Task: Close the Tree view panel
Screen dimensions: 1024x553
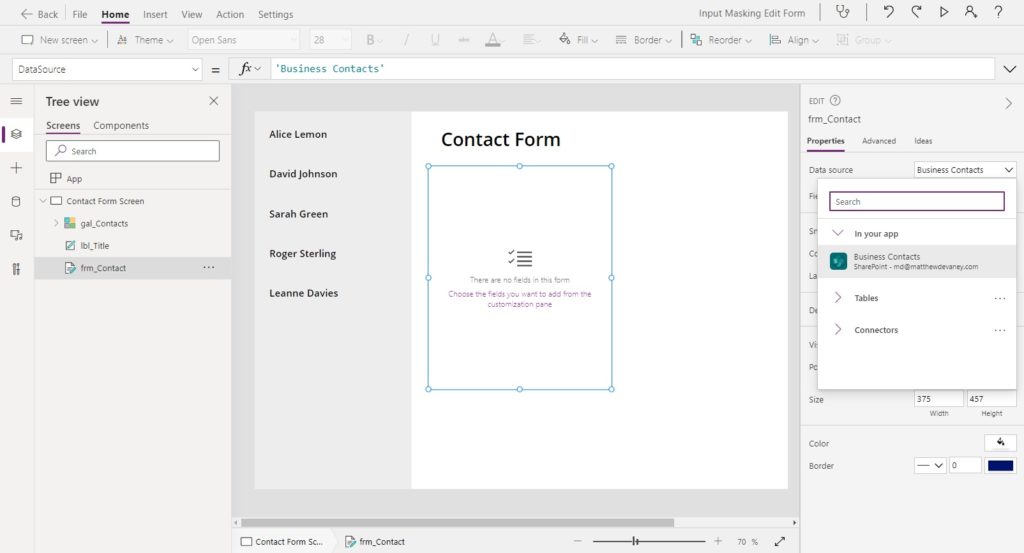Action: pos(214,101)
